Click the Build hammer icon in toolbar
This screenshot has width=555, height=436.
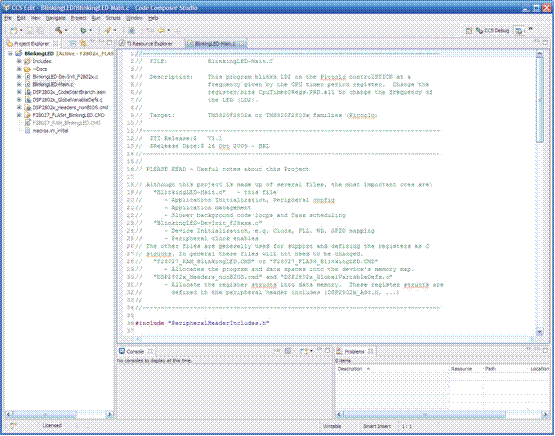click(59, 30)
